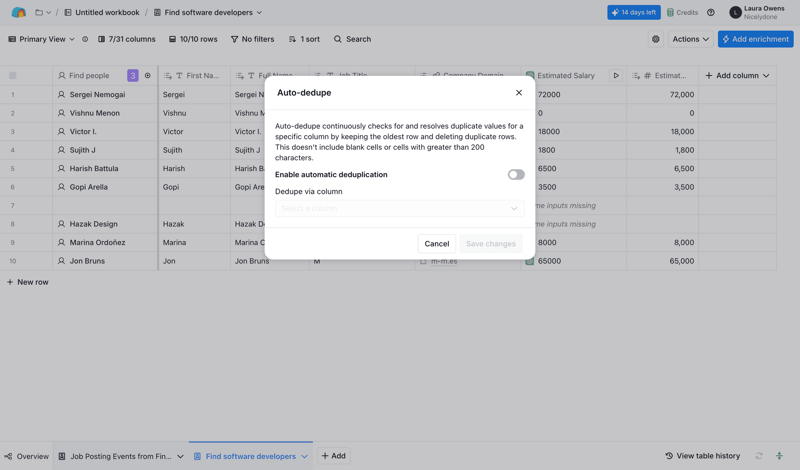Open the Actions dropdown

[690, 39]
